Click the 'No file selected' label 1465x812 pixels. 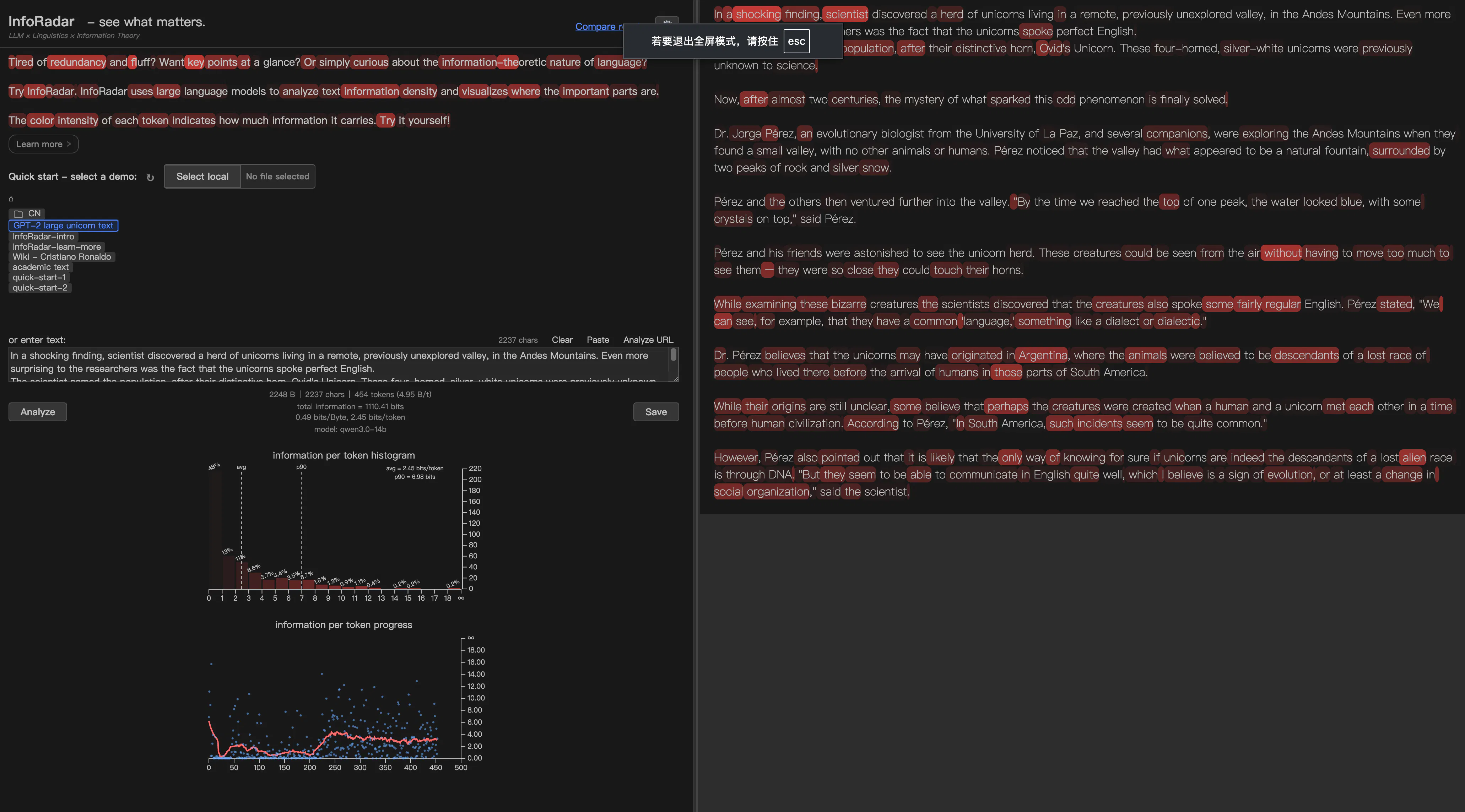point(277,176)
